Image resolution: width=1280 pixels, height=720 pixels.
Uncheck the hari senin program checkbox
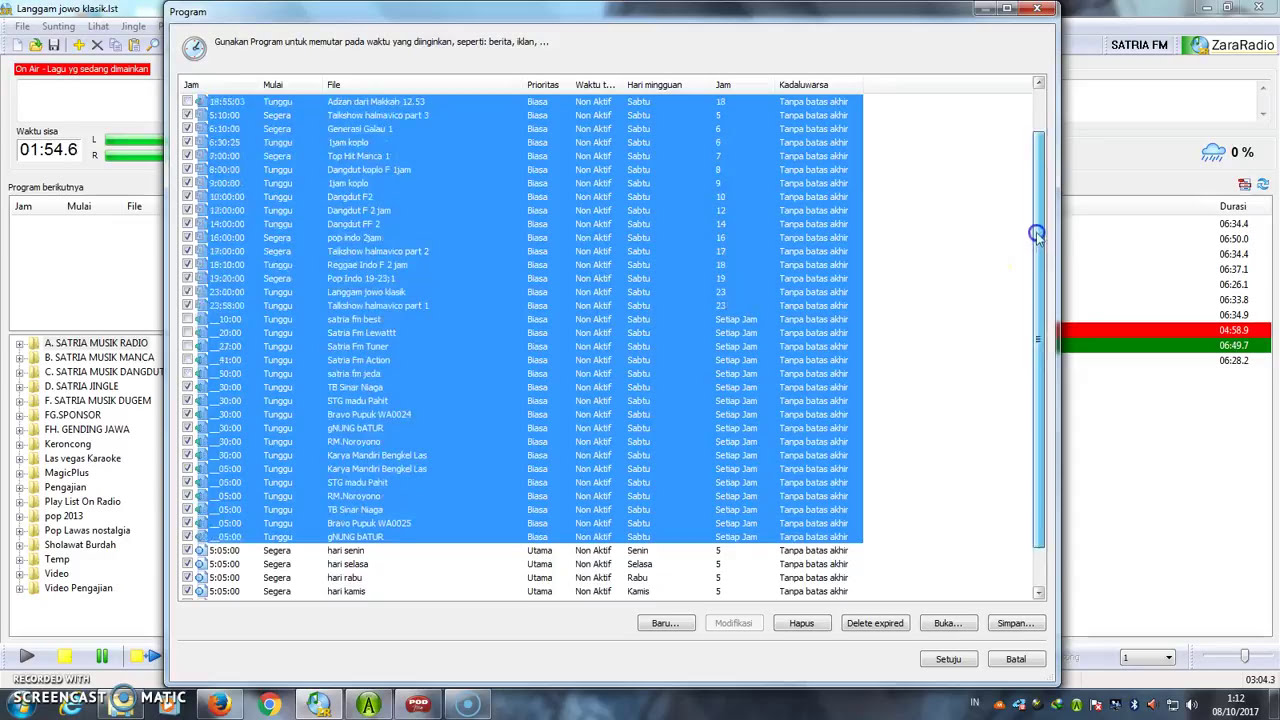pyautogui.click(x=188, y=550)
